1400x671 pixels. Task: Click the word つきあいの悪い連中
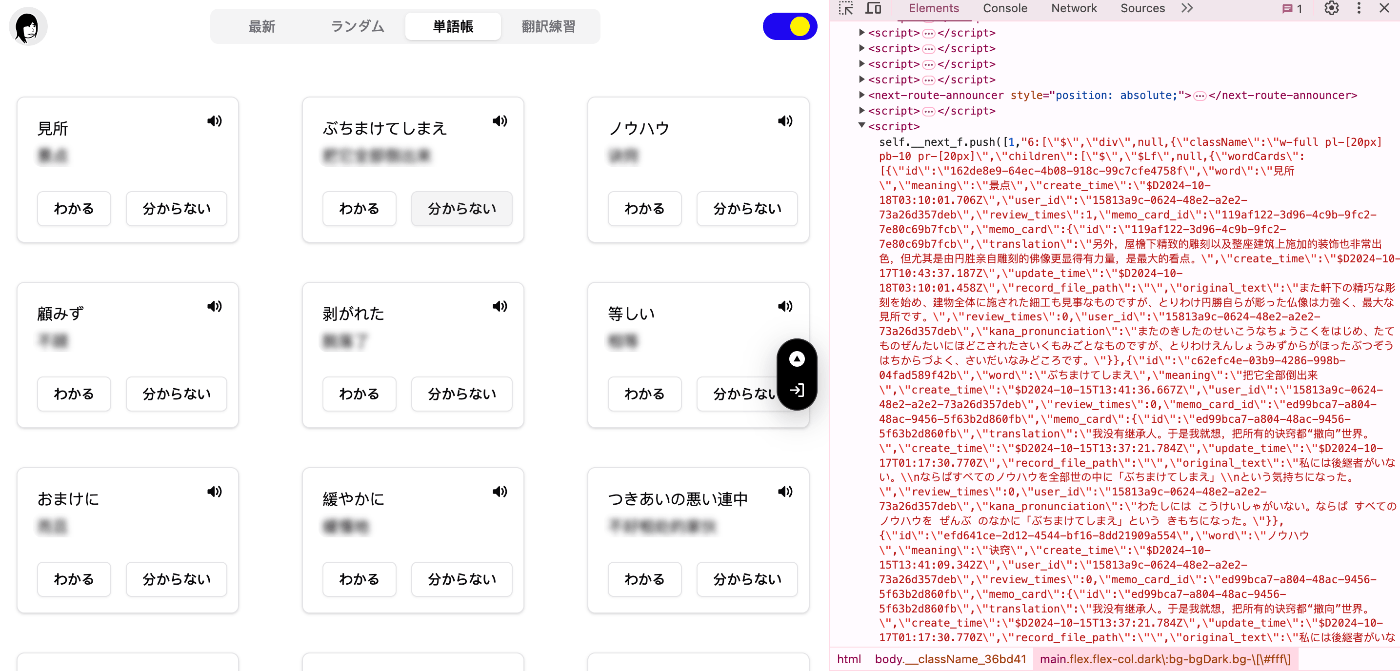click(x=678, y=499)
